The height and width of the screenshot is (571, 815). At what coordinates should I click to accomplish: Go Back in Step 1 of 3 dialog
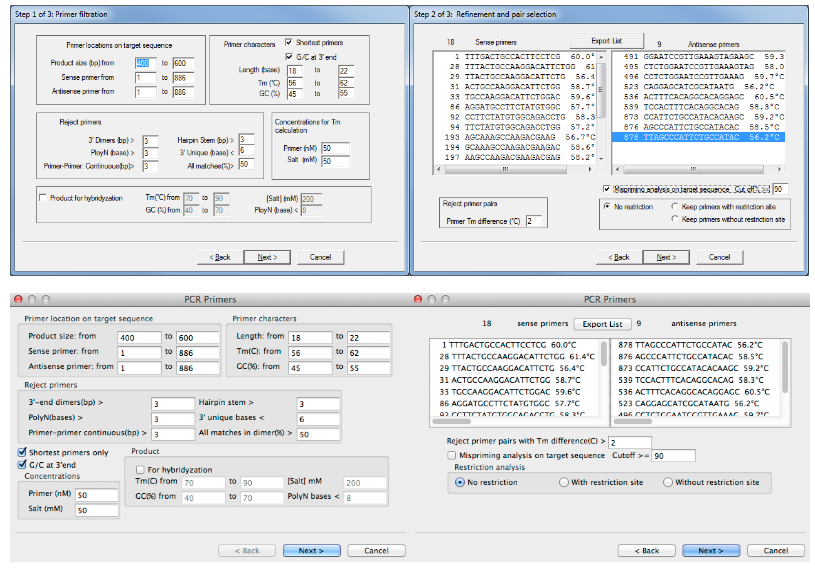[x=219, y=257]
